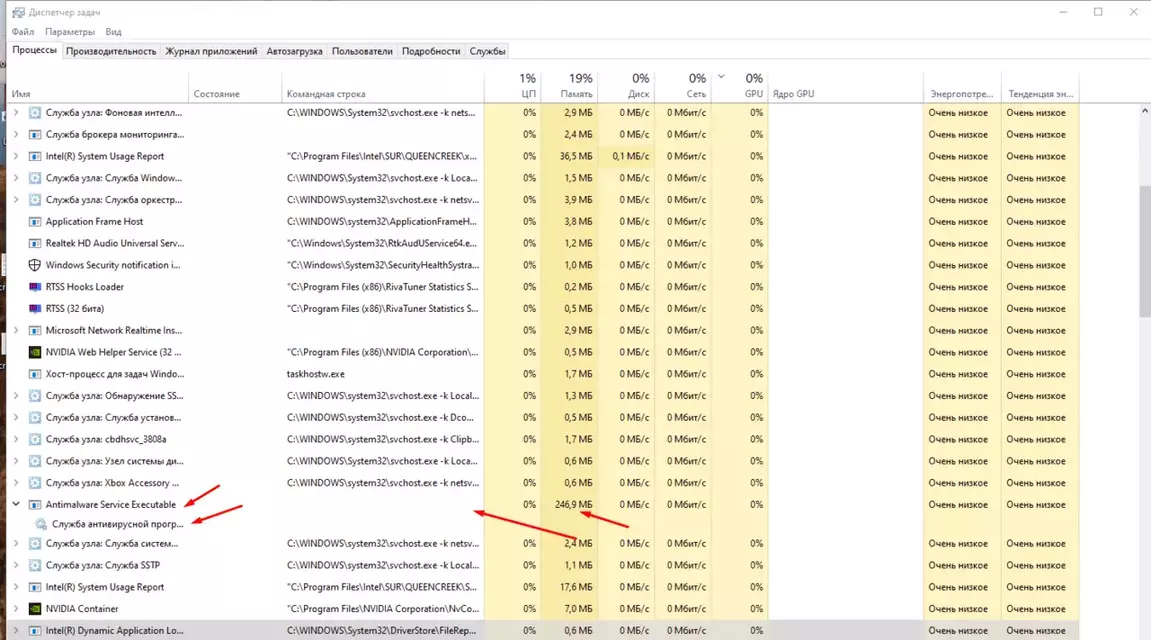Screen dimensions: 1151x640
Task: Click the Intel System Usage Report 17,6 МБ icon
Action: pos(35,587)
